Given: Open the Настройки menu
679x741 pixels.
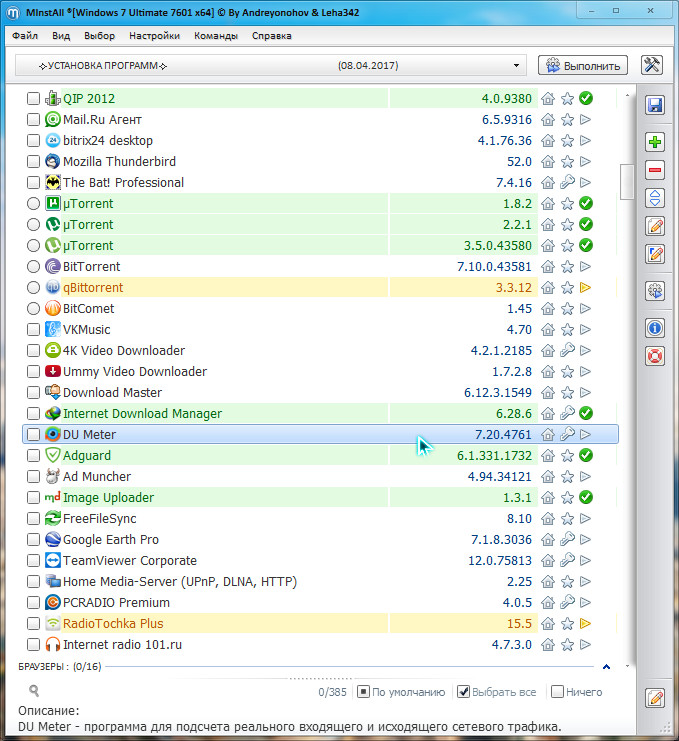Looking at the screenshot, I should [154, 35].
